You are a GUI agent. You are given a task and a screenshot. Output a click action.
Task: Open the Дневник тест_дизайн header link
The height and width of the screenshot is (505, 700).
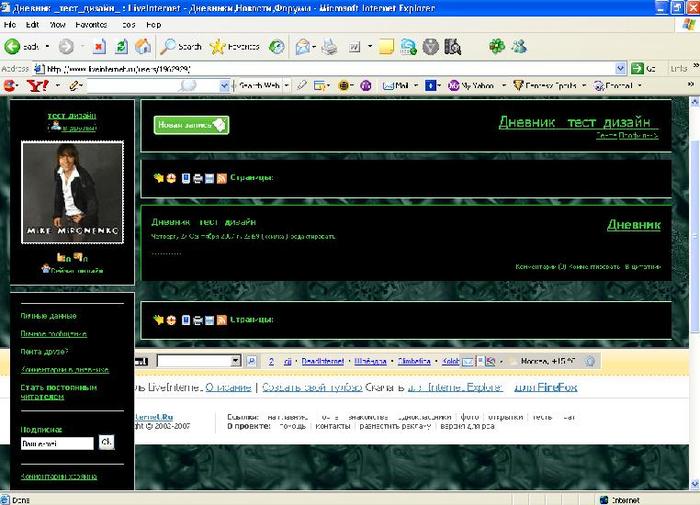[578, 122]
